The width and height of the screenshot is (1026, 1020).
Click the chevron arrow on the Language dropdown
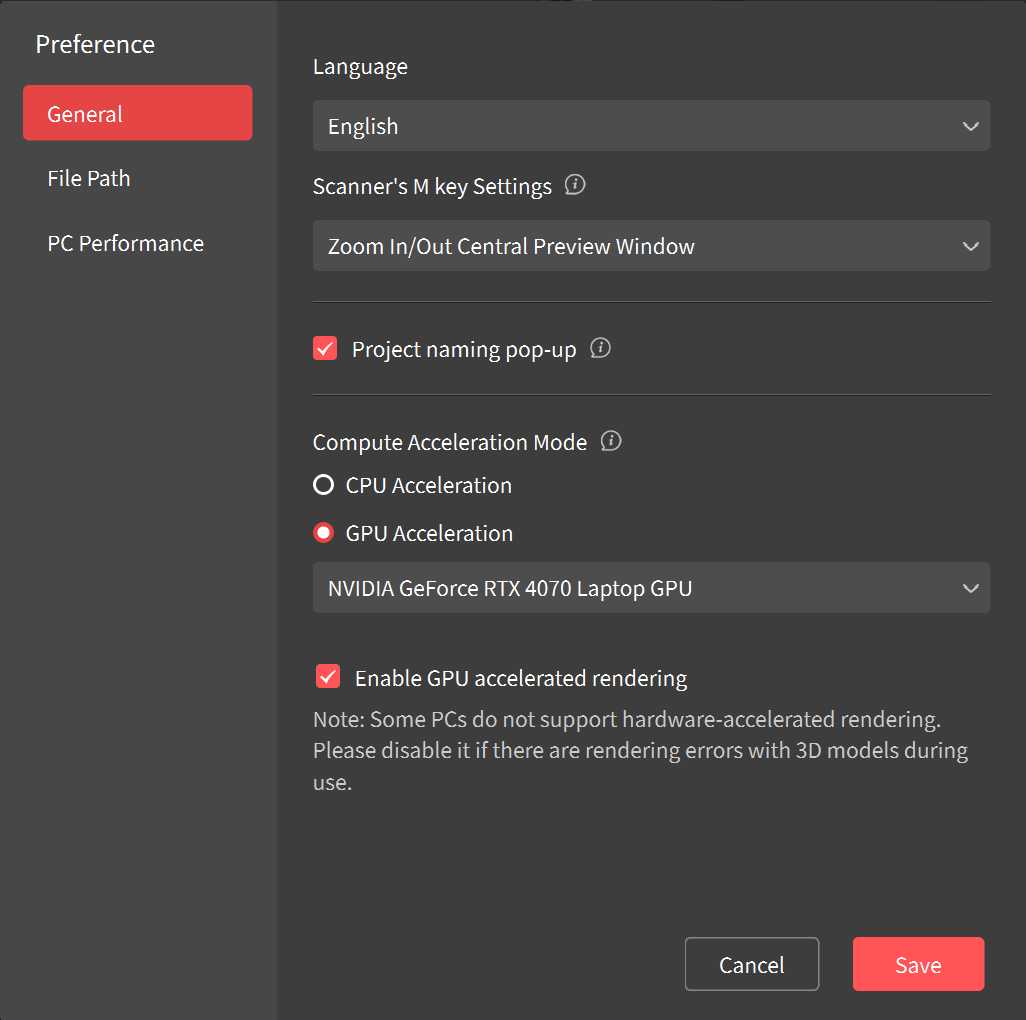click(970, 126)
